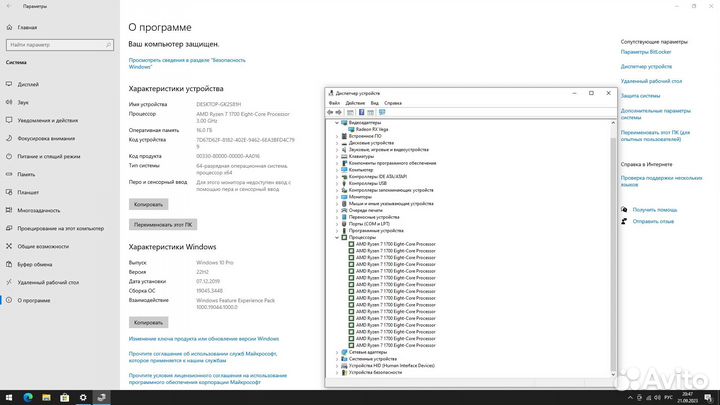Collapse the Видеоадаптеры node
The image size is (720, 405).
337,123
